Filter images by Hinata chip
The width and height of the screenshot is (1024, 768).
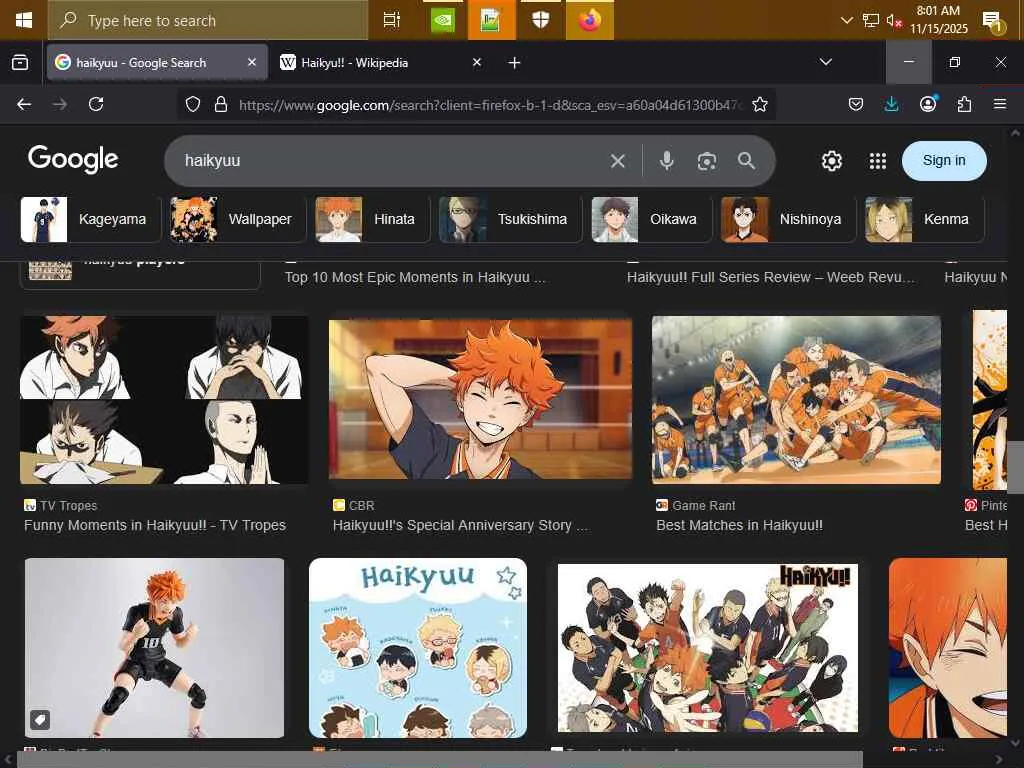[x=372, y=219]
